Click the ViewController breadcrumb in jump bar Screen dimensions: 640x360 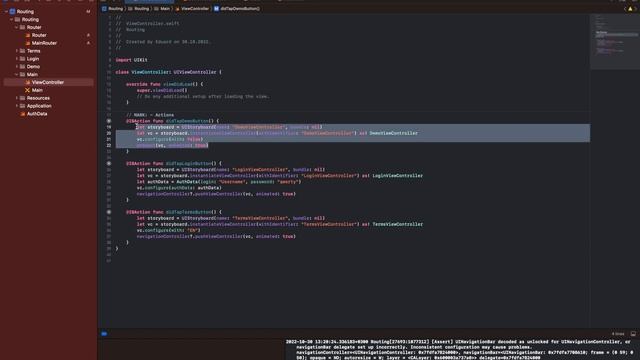[x=192, y=9]
